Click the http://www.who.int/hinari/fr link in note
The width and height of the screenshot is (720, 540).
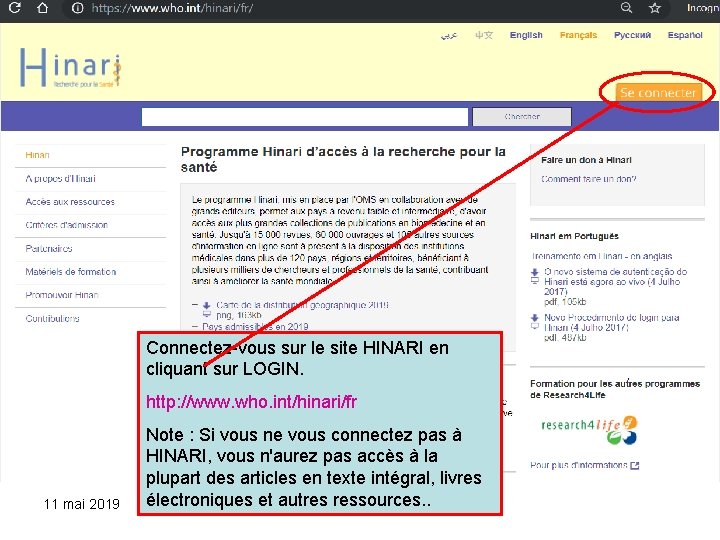[251, 402]
